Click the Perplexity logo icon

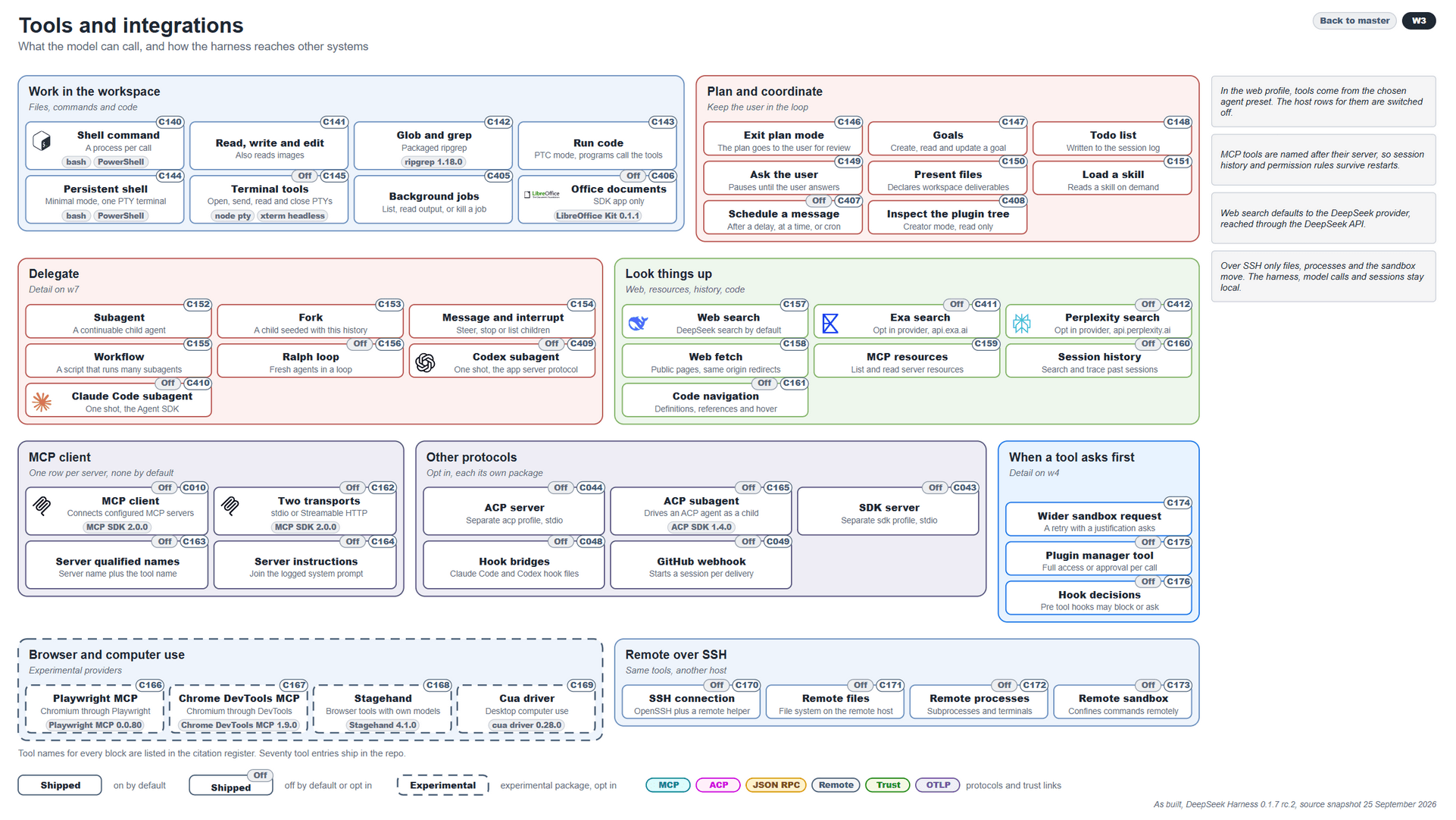click(1022, 324)
